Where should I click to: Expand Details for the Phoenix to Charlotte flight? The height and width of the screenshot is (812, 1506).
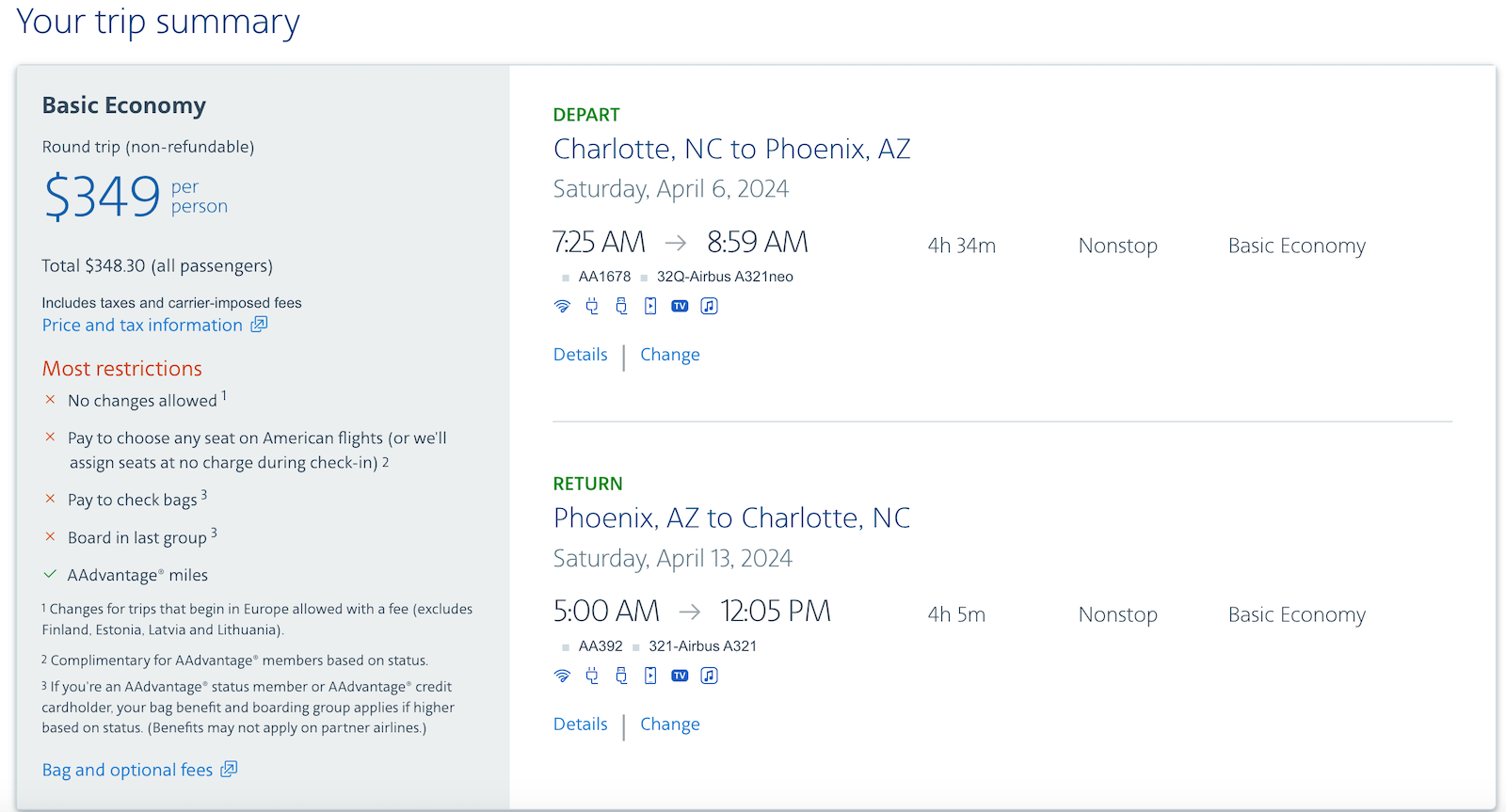(580, 724)
